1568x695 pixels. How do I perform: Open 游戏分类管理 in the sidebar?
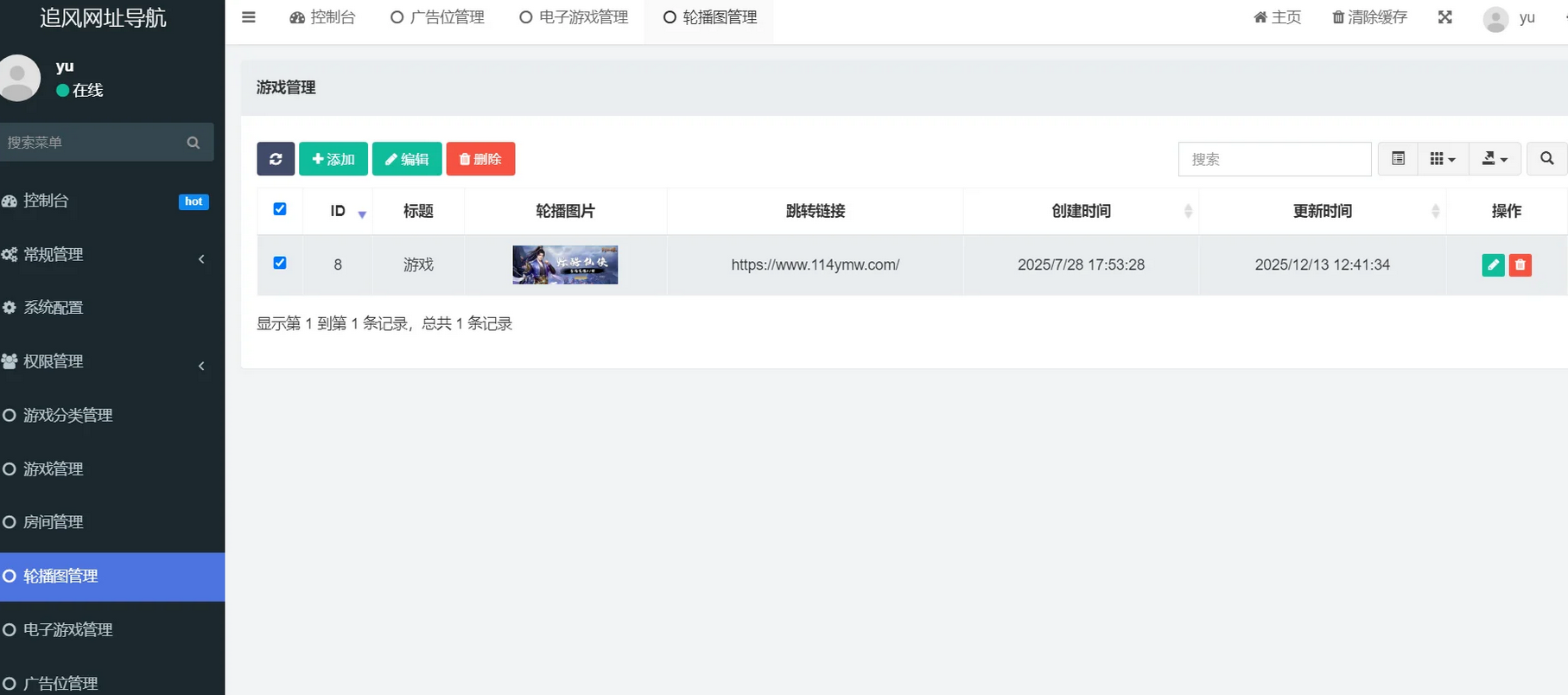[112, 415]
